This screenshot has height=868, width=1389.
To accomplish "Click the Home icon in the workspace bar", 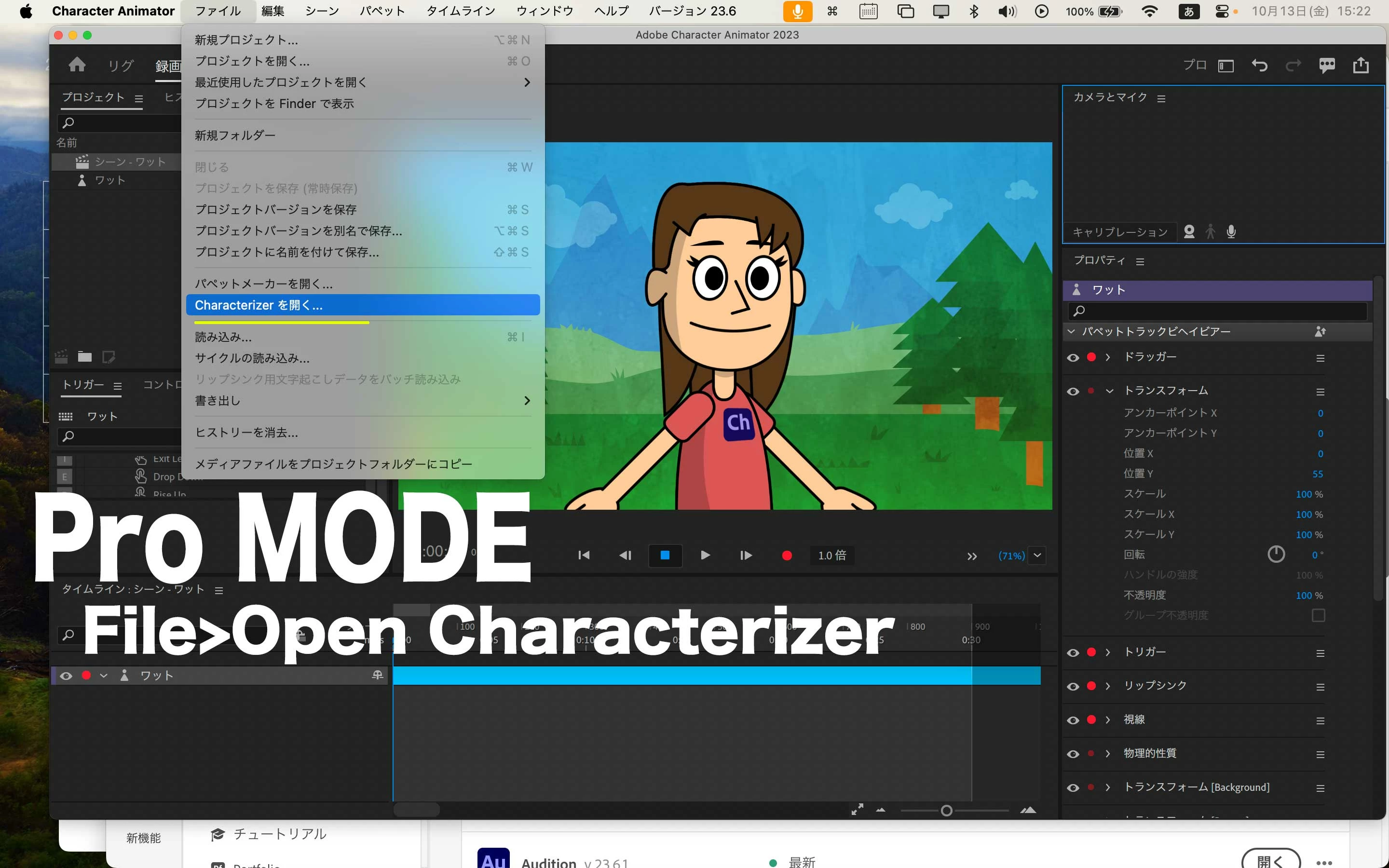I will pyautogui.click(x=77, y=65).
